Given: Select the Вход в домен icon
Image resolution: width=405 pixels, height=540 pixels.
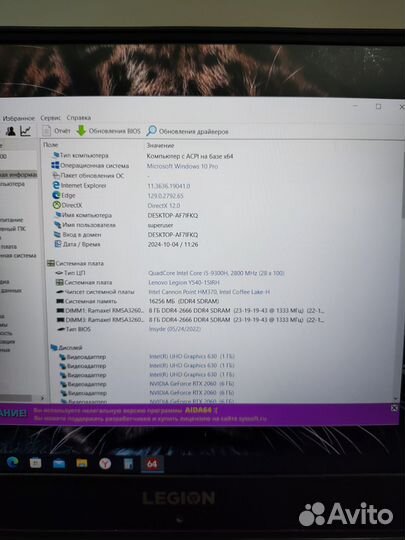Looking at the screenshot, I should 57,235.
